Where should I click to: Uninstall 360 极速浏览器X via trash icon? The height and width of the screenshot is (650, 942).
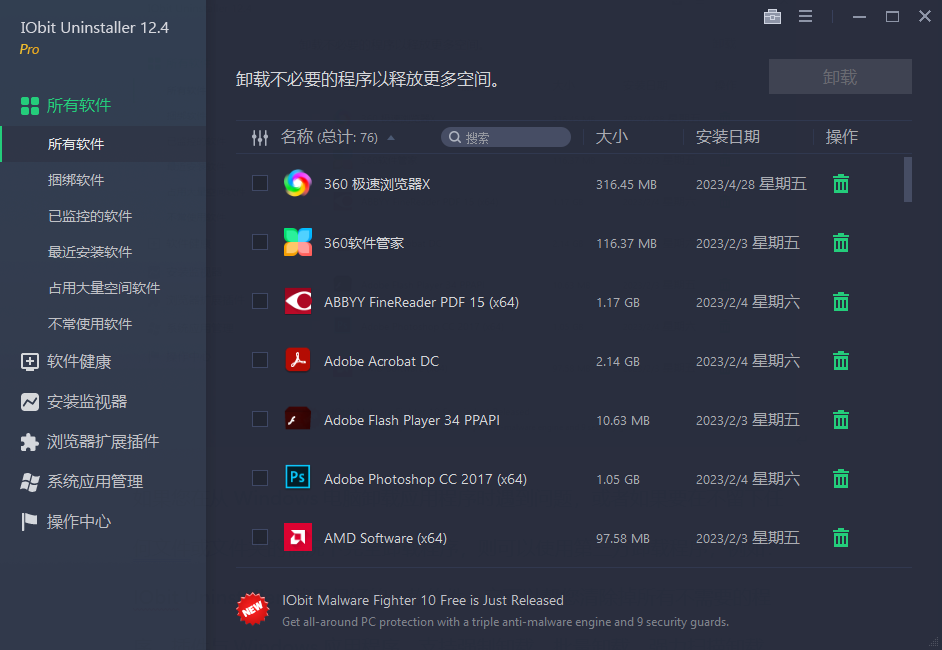[x=840, y=183]
